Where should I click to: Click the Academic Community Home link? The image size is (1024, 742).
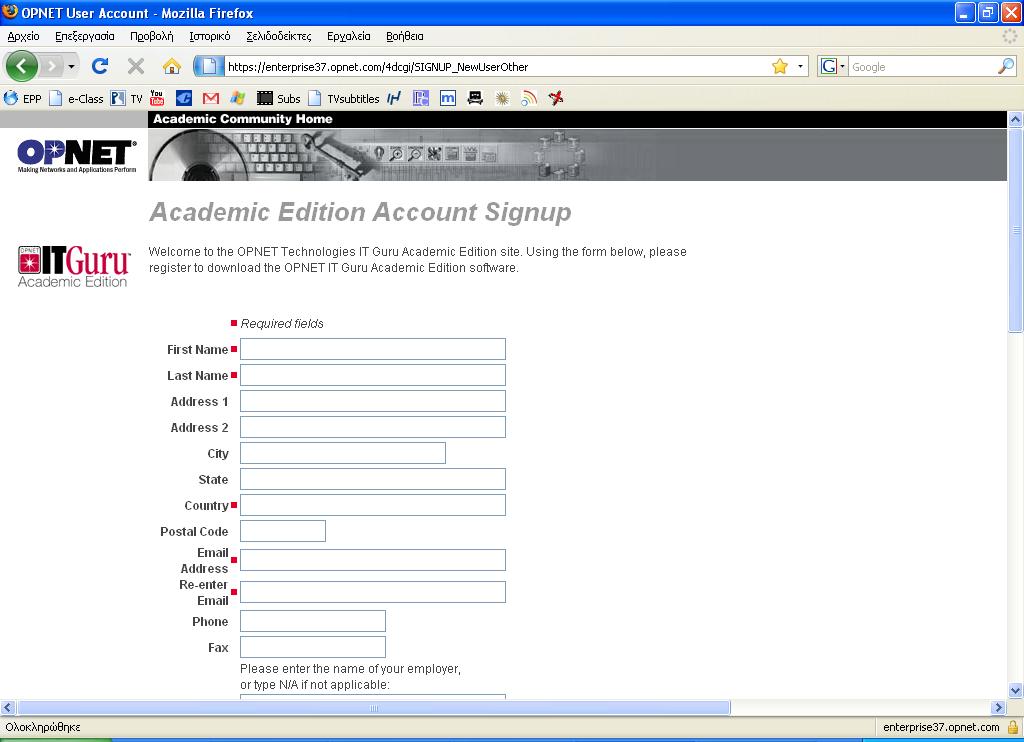point(243,119)
